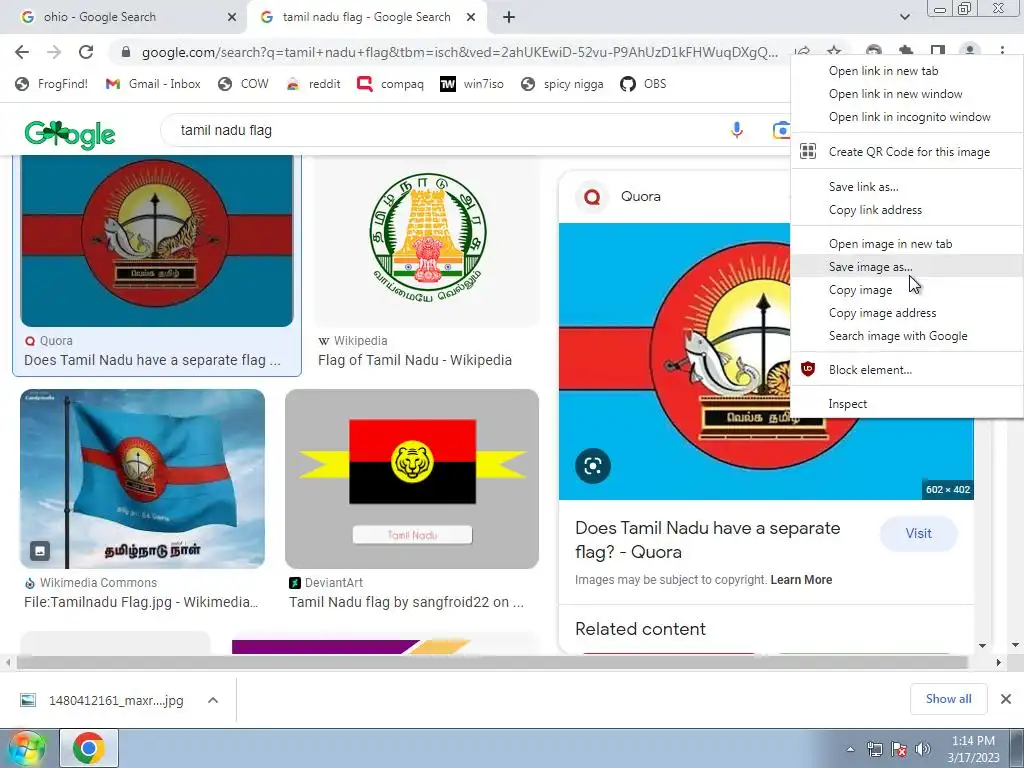Viewport: 1024px width, 768px height.
Task: Open the OBS GitHub bookmark
Action: (644, 84)
